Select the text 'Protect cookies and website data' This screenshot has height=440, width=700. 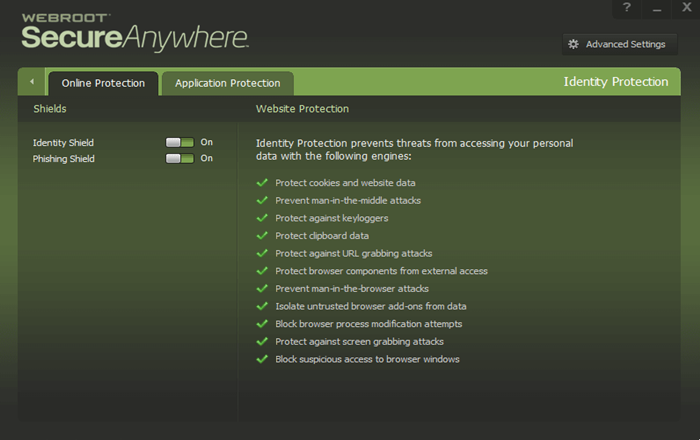[x=345, y=183]
